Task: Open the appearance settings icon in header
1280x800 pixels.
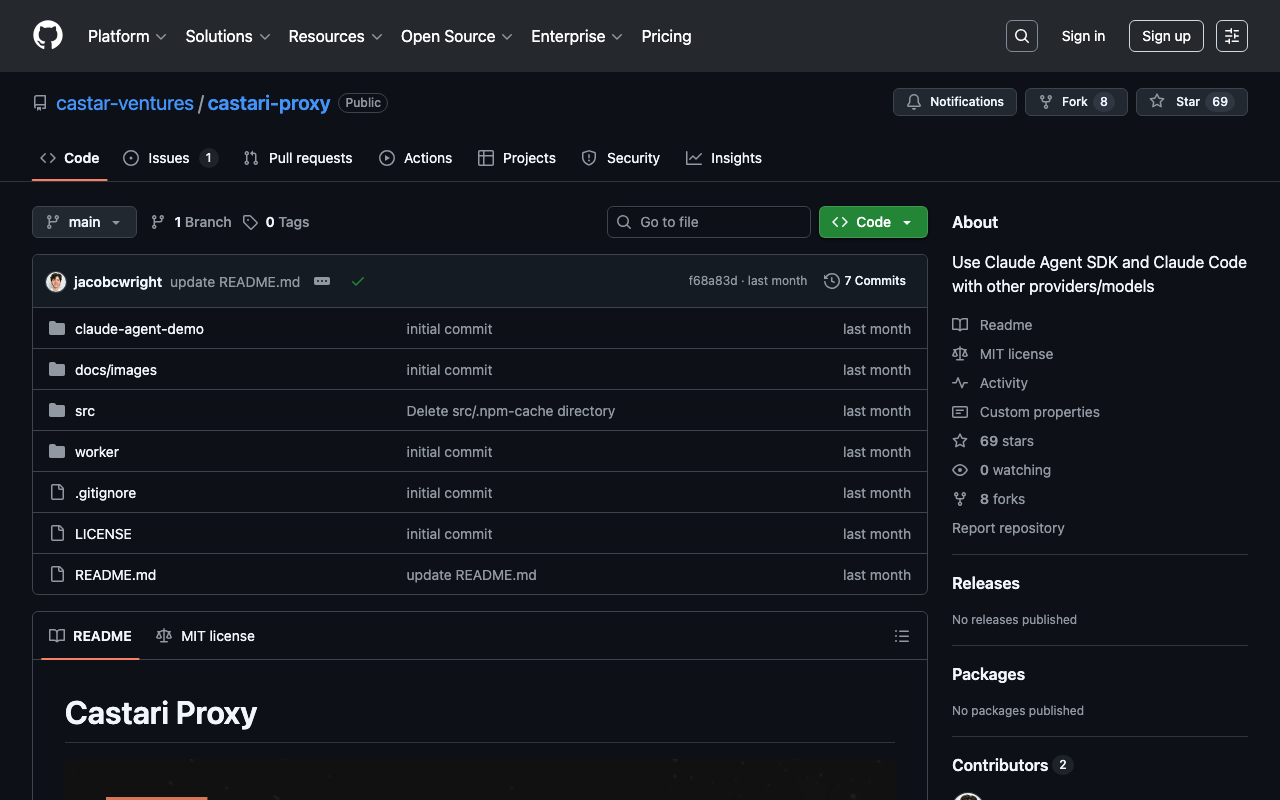Action: point(1231,36)
